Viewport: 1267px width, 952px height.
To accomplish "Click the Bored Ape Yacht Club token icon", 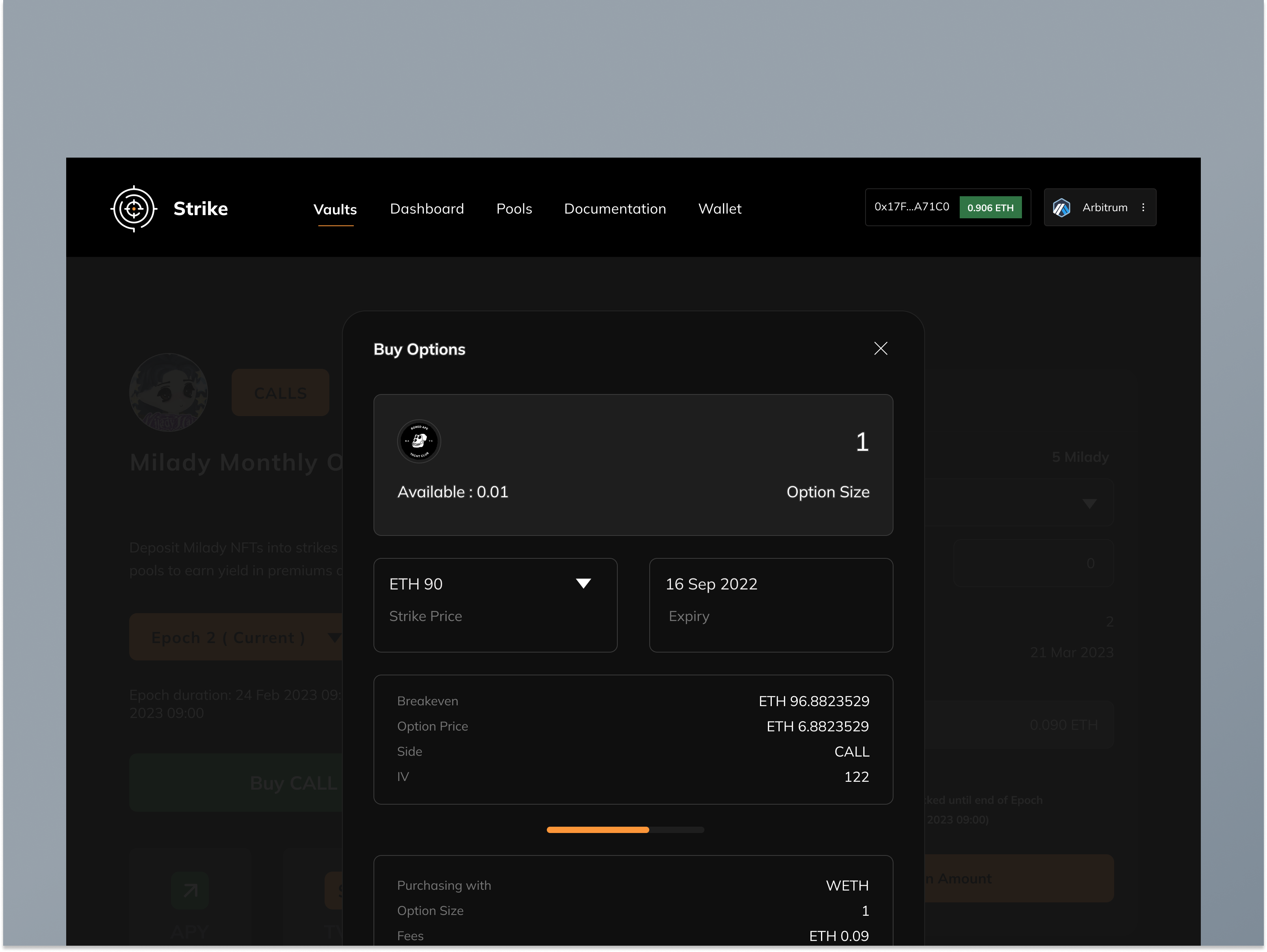I will 419,441.
